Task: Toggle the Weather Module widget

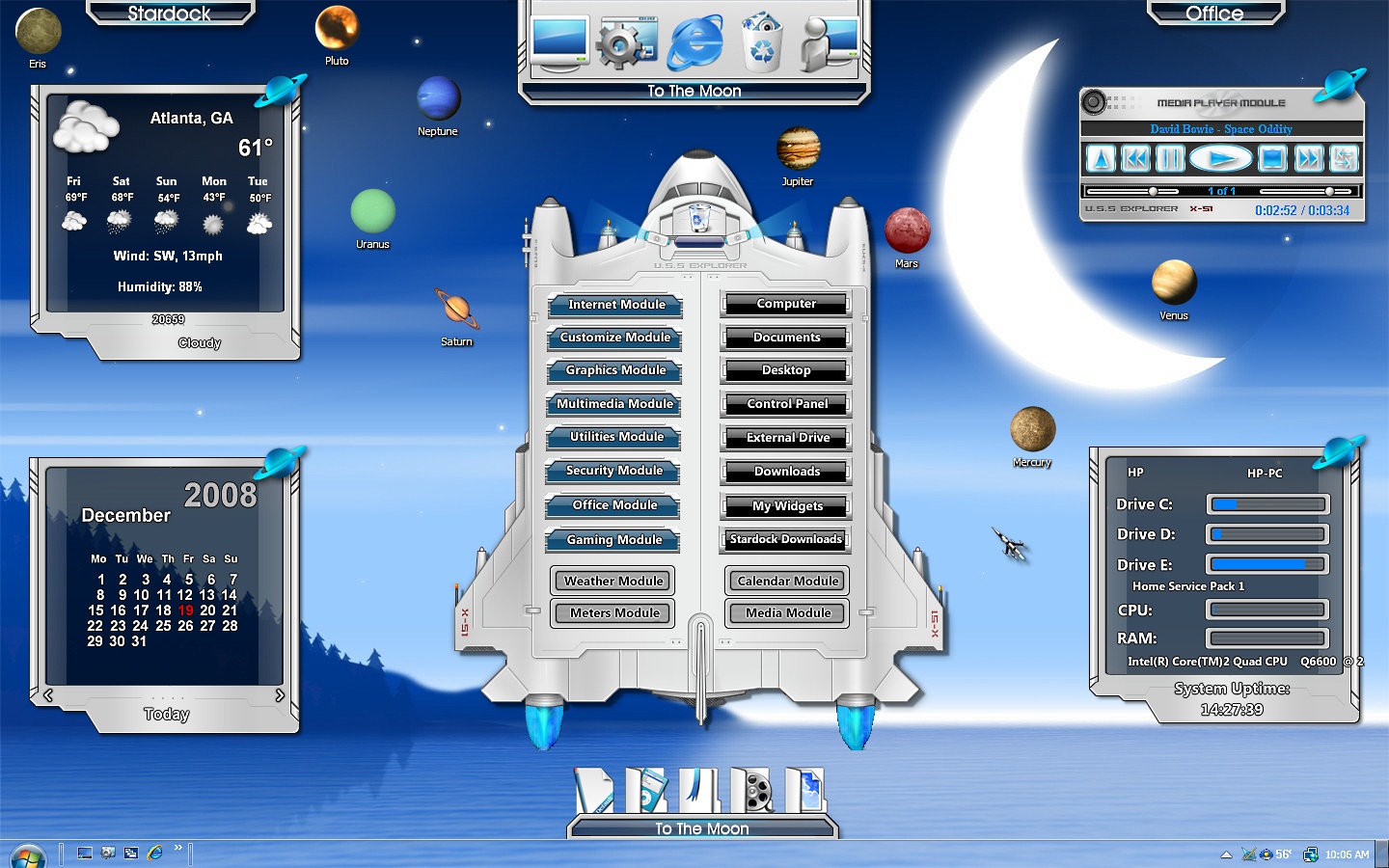Action: [613, 581]
